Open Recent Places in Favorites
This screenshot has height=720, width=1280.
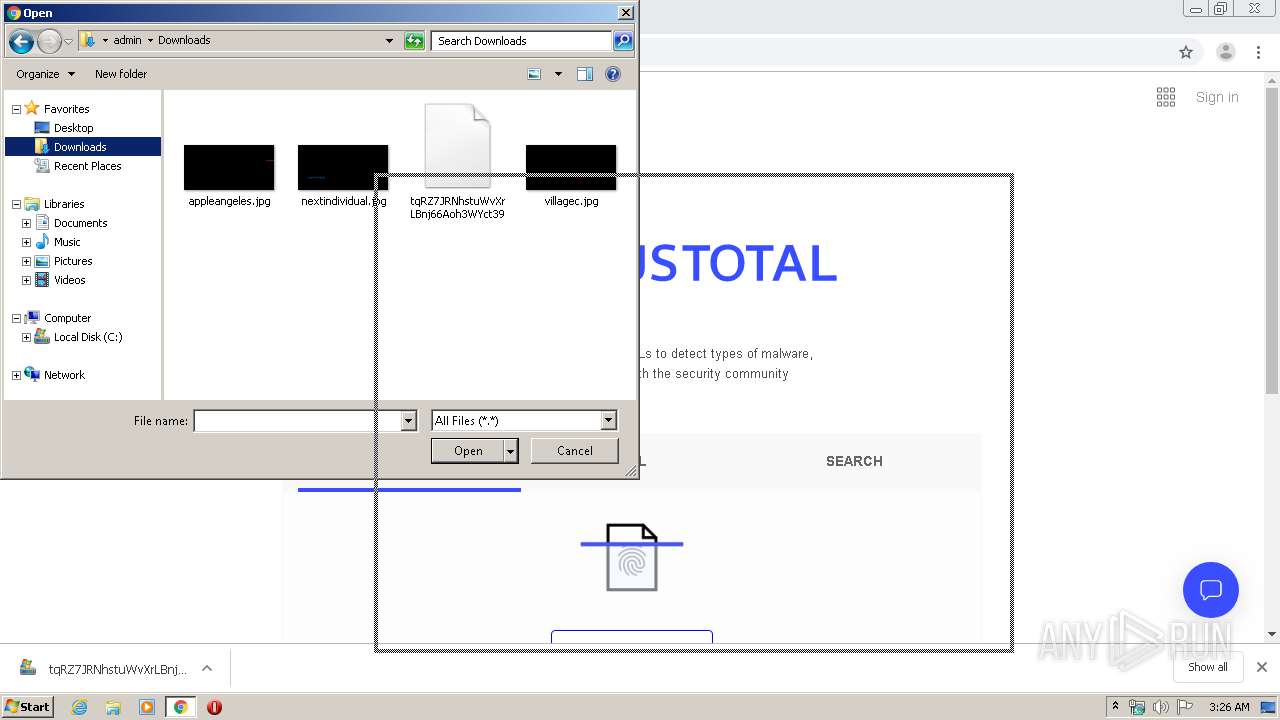(x=87, y=166)
